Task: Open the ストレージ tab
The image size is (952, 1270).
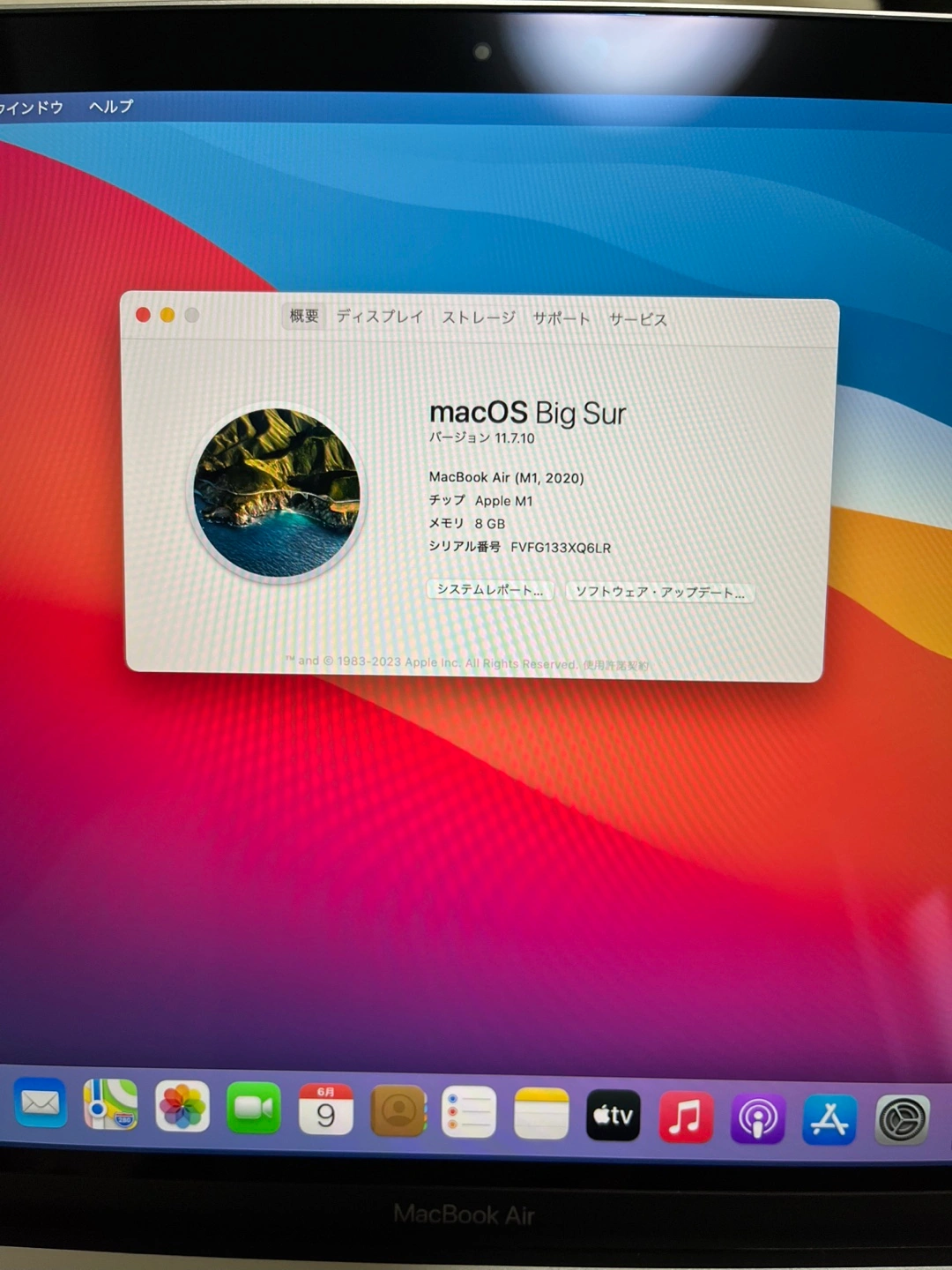Action: tap(479, 317)
